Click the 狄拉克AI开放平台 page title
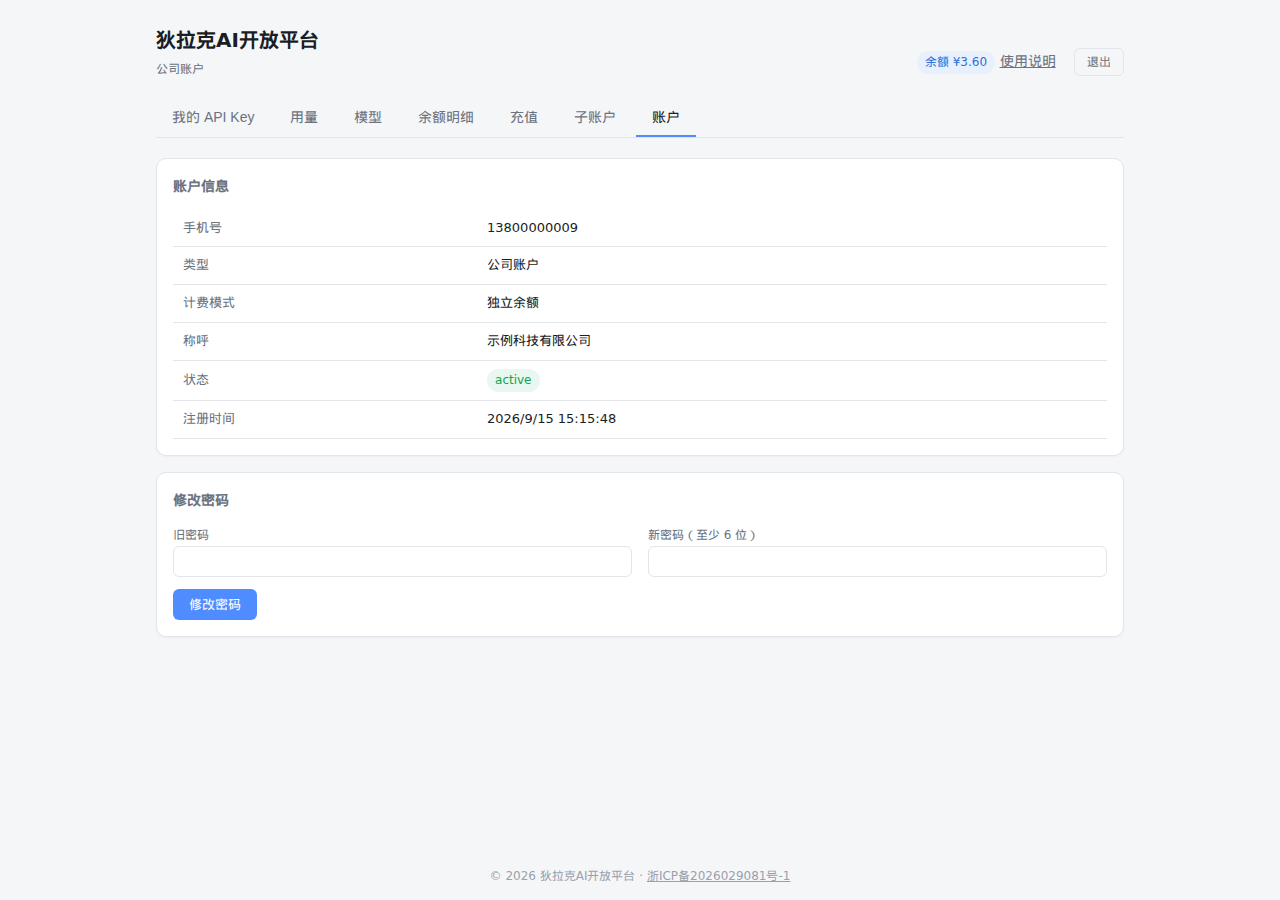 pos(237,40)
